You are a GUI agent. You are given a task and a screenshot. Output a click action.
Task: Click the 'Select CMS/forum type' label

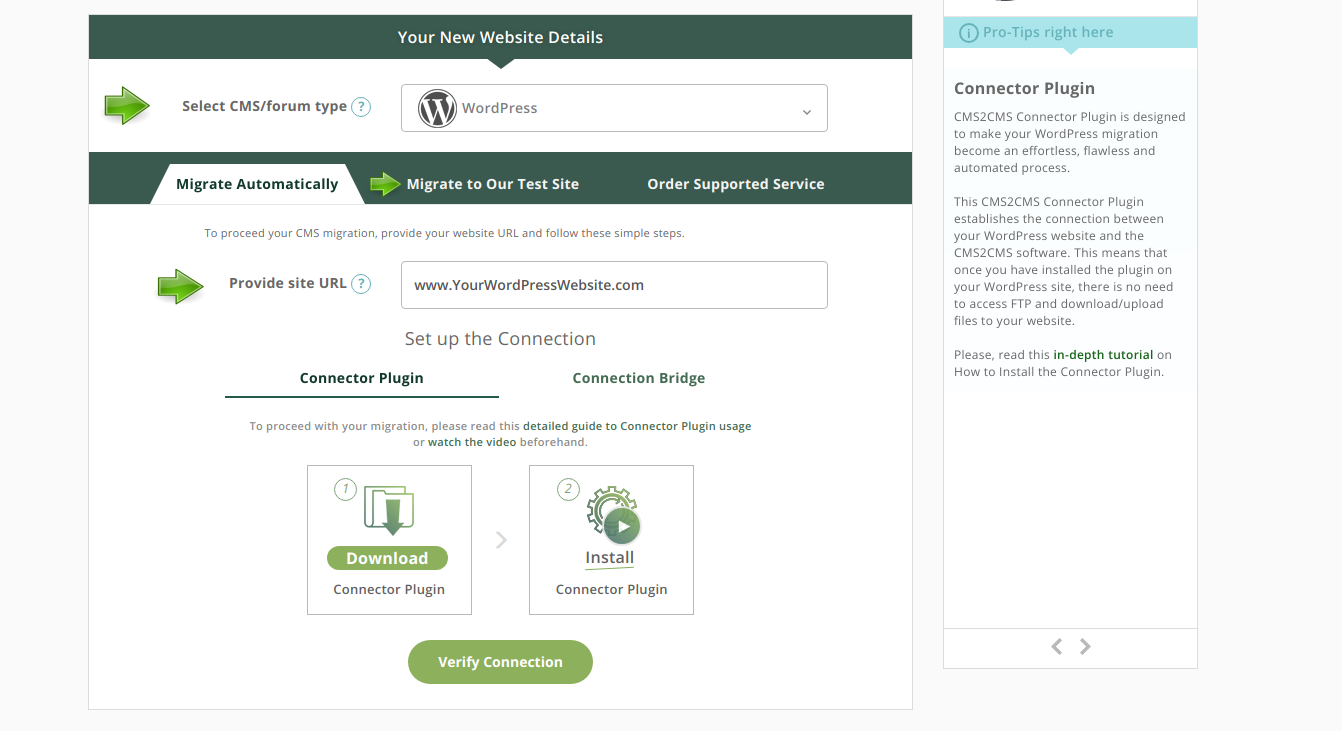264,107
